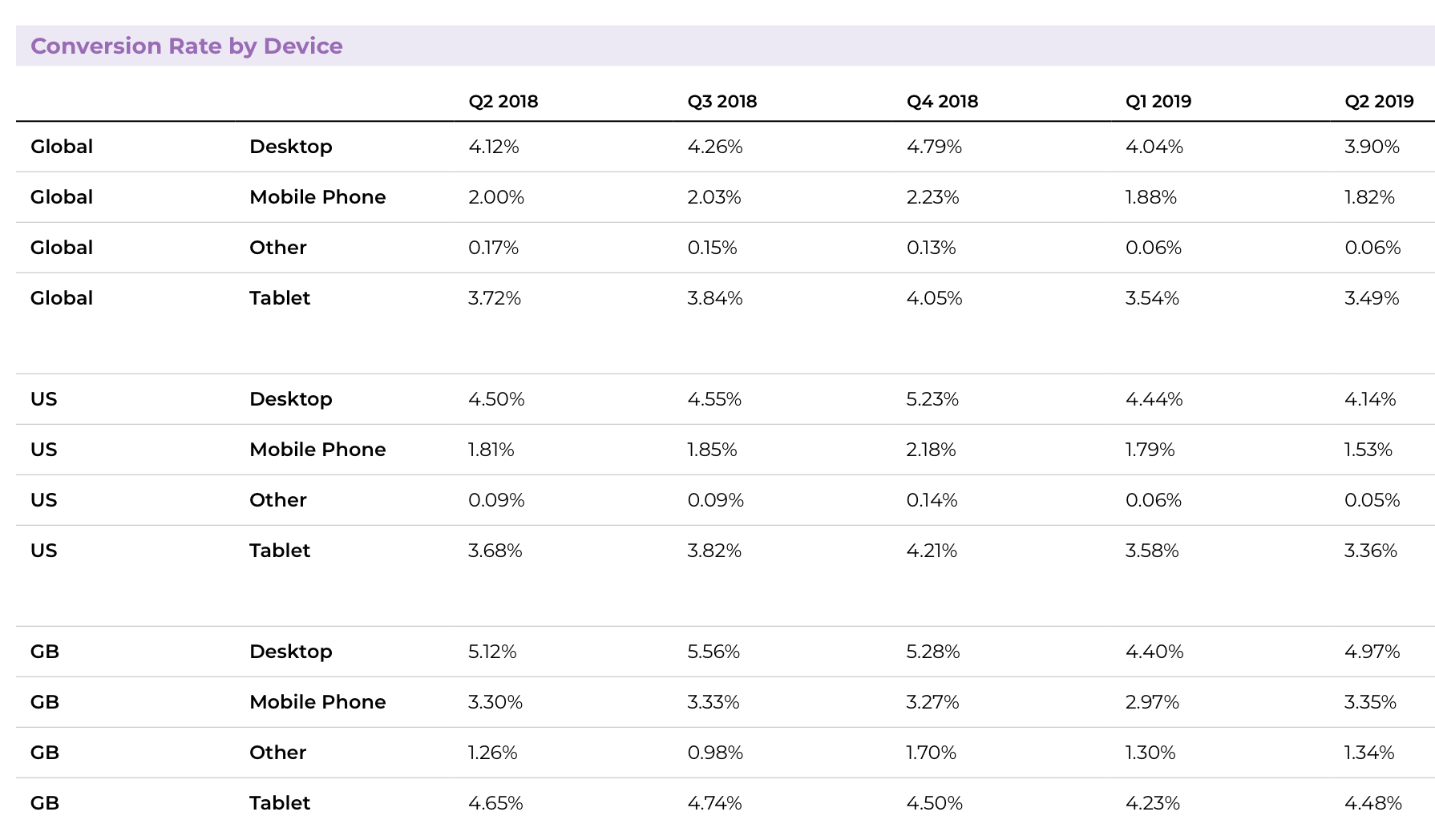Image resolution: width=1435 pixels, height=840 pixels.
Task: Click Global Other Q2 2018 value 0.17%
Action: 493,248
